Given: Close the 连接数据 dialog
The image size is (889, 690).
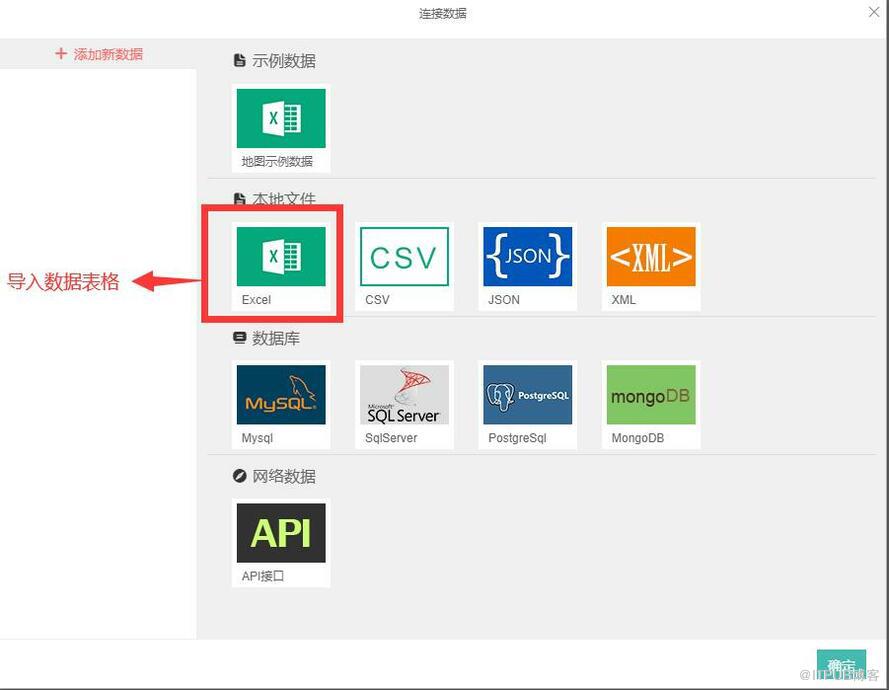Looking at the screenshot, I should click(x=874, y=12).
